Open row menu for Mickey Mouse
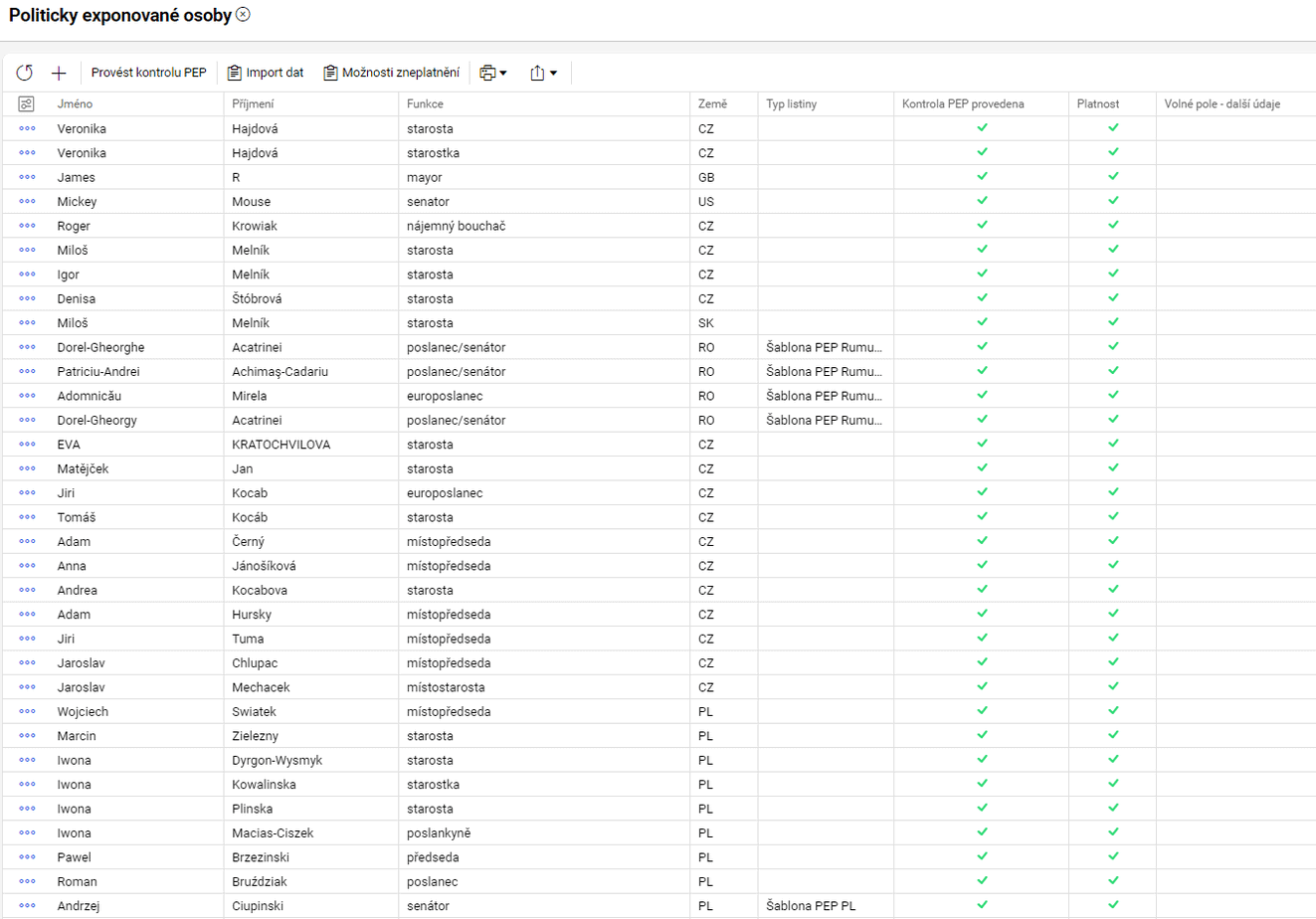This screenshot has height=919, width=1316. 27,201
